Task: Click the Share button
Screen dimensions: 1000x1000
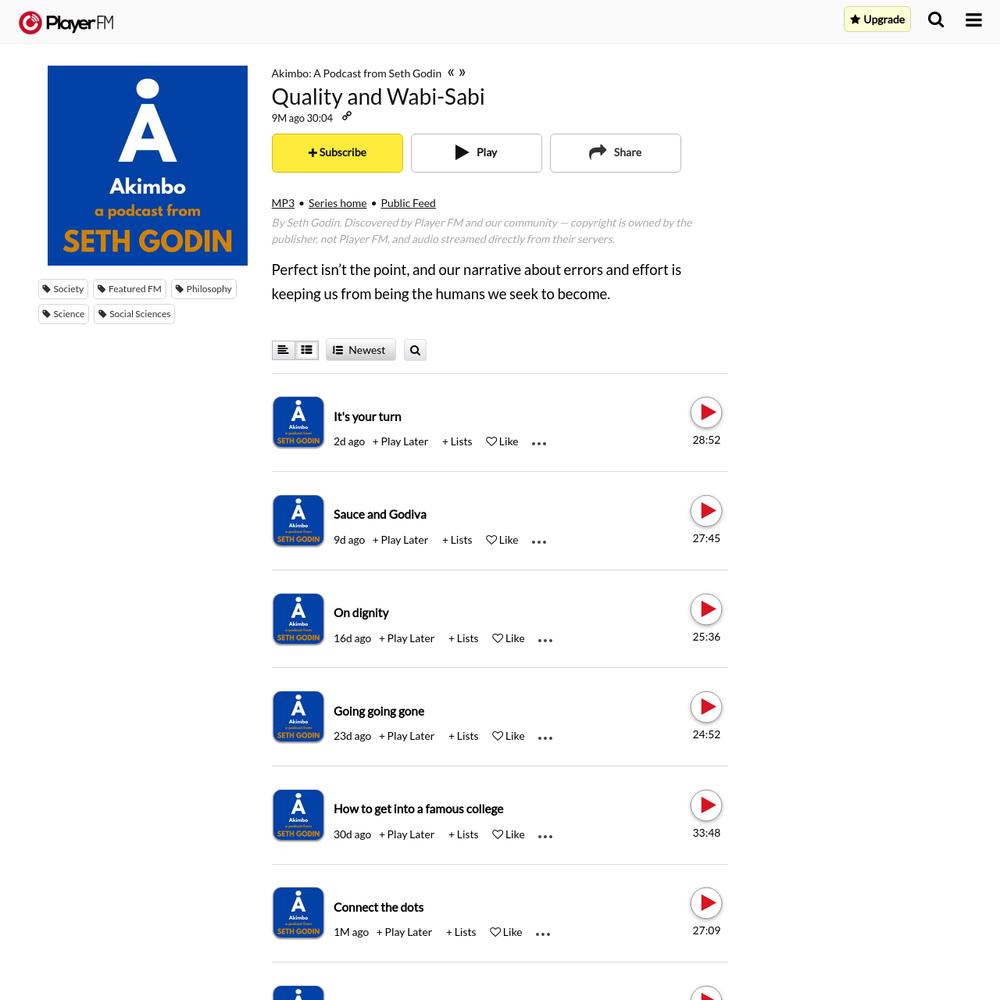Action: (615, 152)
